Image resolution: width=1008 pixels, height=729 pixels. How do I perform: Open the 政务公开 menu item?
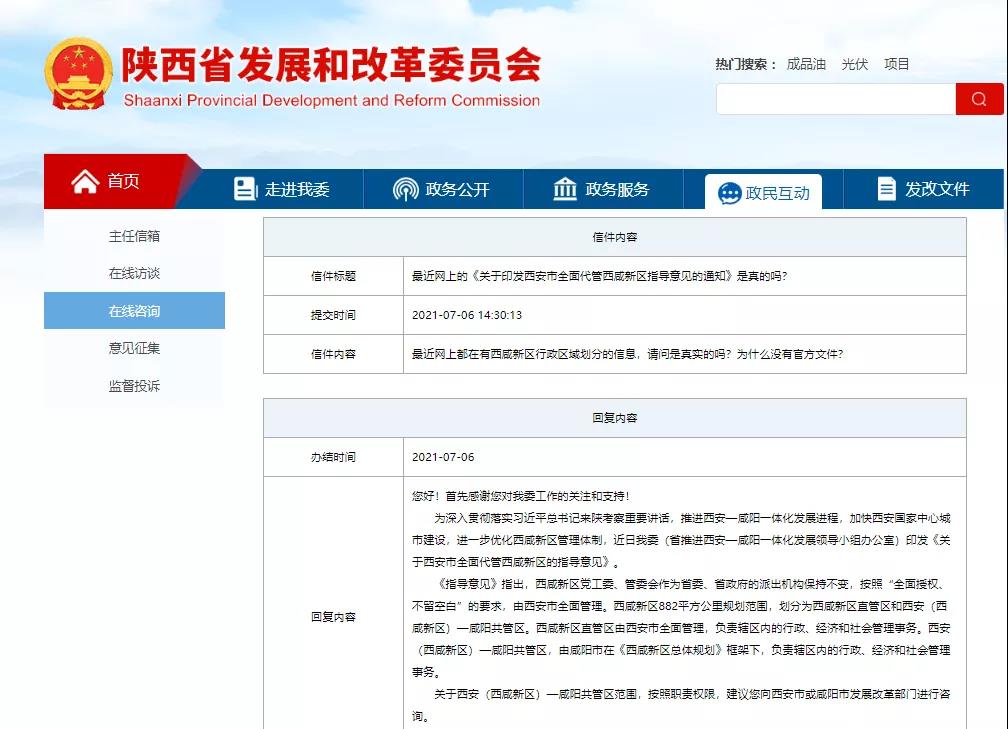(444, 189)
